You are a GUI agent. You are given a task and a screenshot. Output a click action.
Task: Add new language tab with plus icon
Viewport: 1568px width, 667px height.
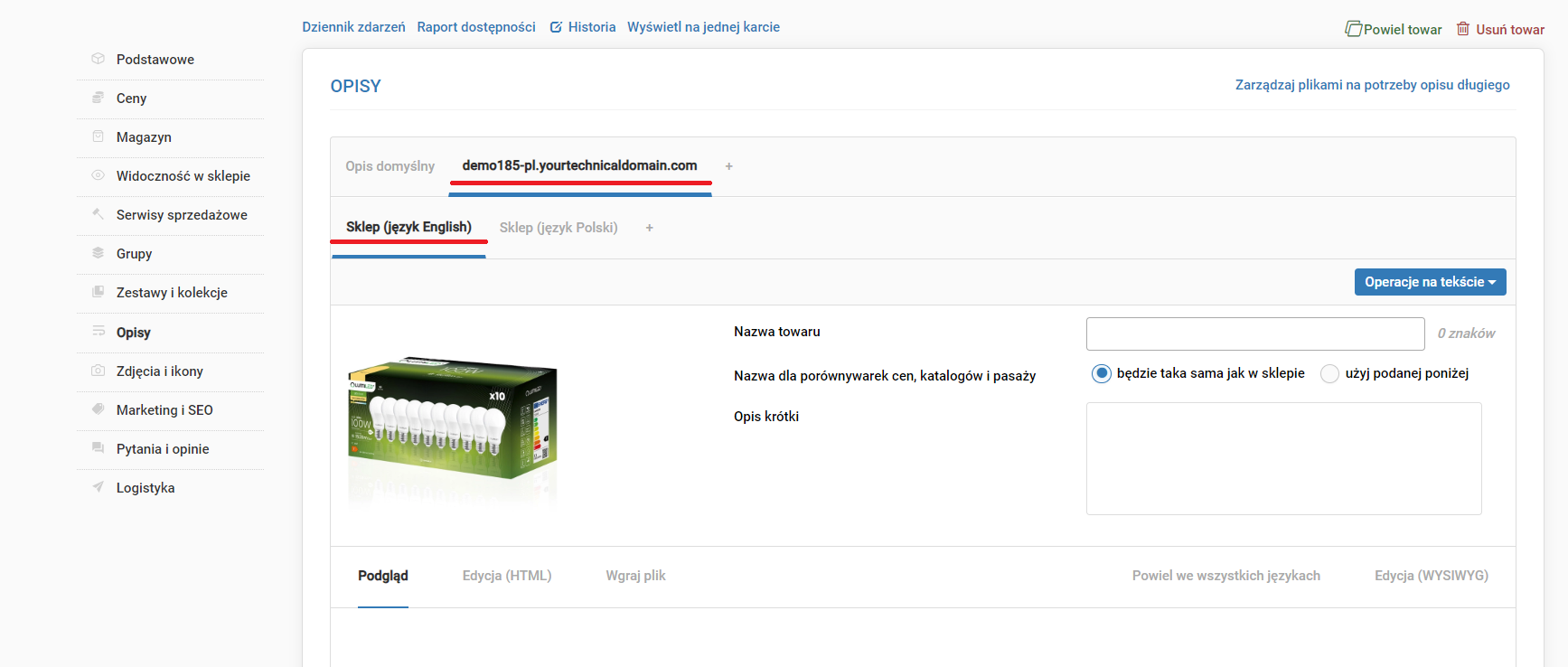[x=649, y=228]
